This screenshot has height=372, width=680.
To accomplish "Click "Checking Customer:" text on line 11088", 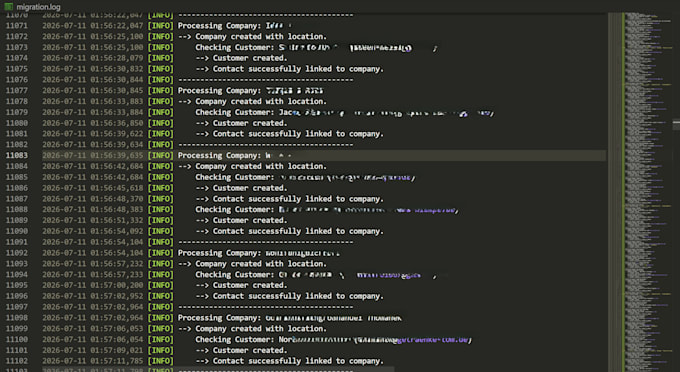I will [235, 210].
